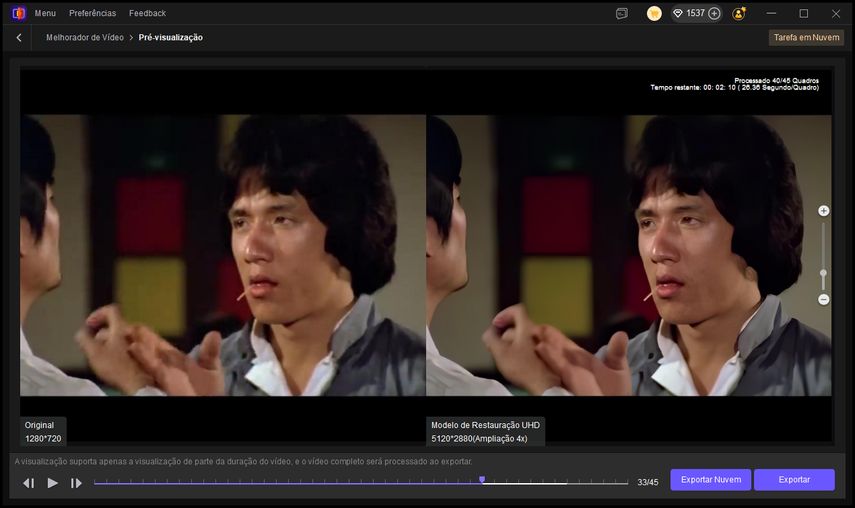Image resolution: width=855 pixels, height=508 pixels.
Task: Click Exportar Nuvem button
Action: (711, 480)
